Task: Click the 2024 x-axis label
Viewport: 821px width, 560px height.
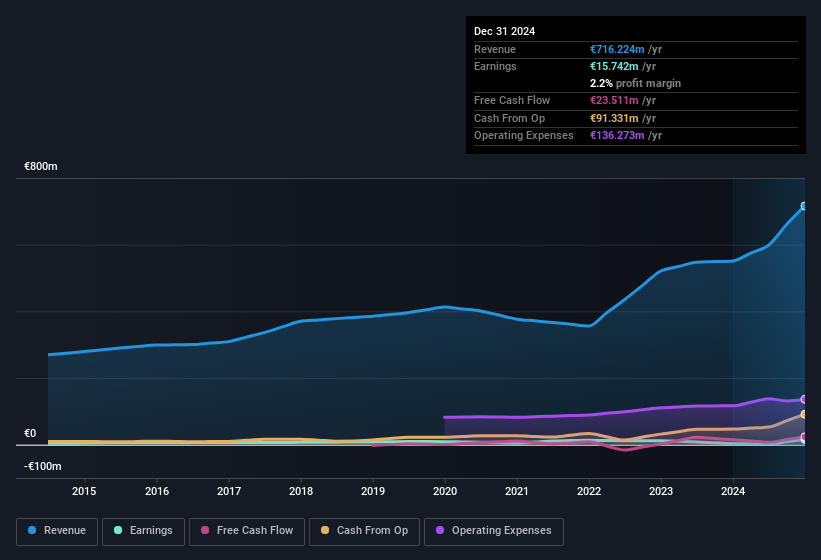Action: pyautogui.click(x=733, y=491)
